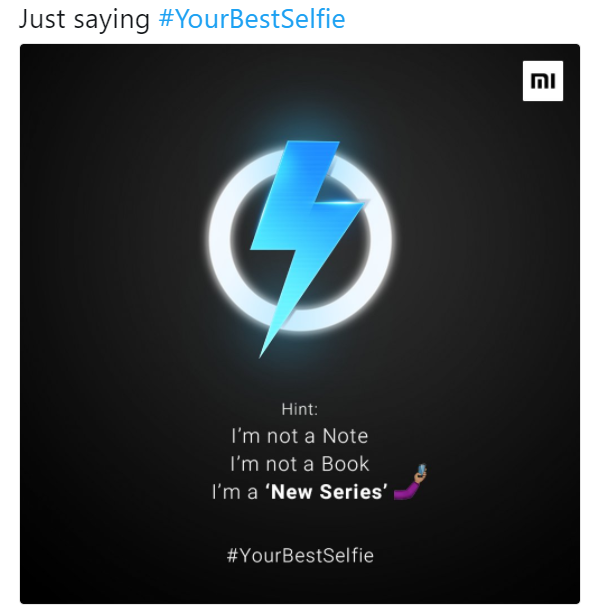Open the blue #YourBestSelfie hashtag link

tap(252, 19)
